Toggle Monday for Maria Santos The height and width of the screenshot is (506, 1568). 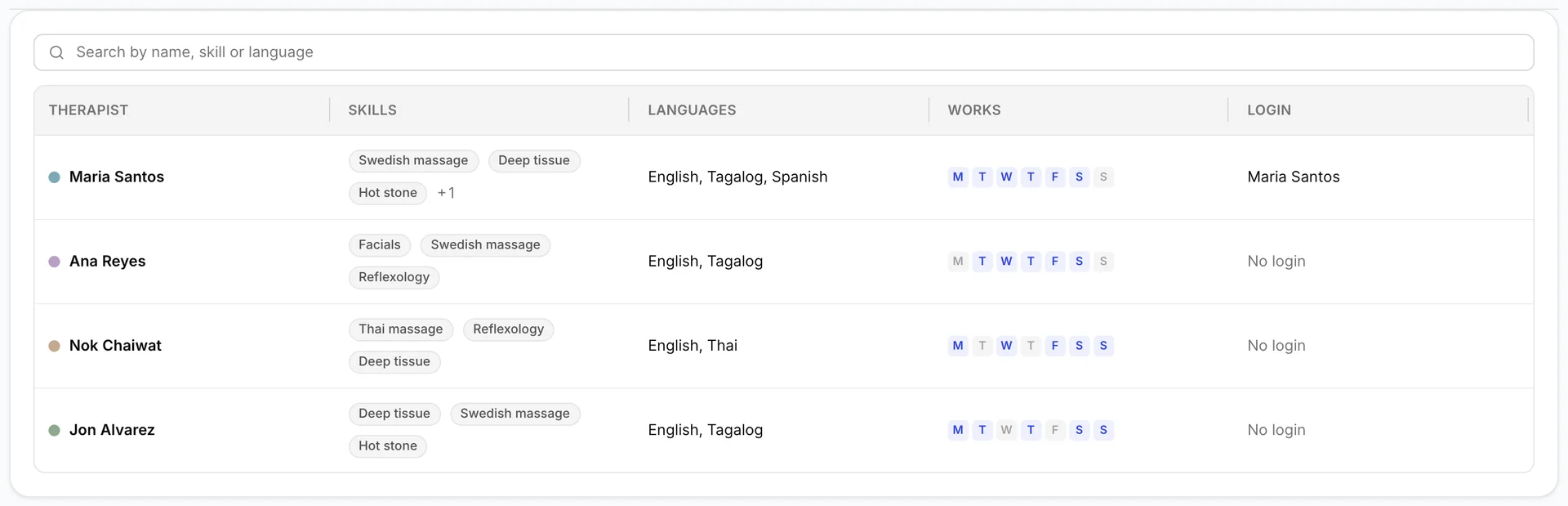coord(958,177)
